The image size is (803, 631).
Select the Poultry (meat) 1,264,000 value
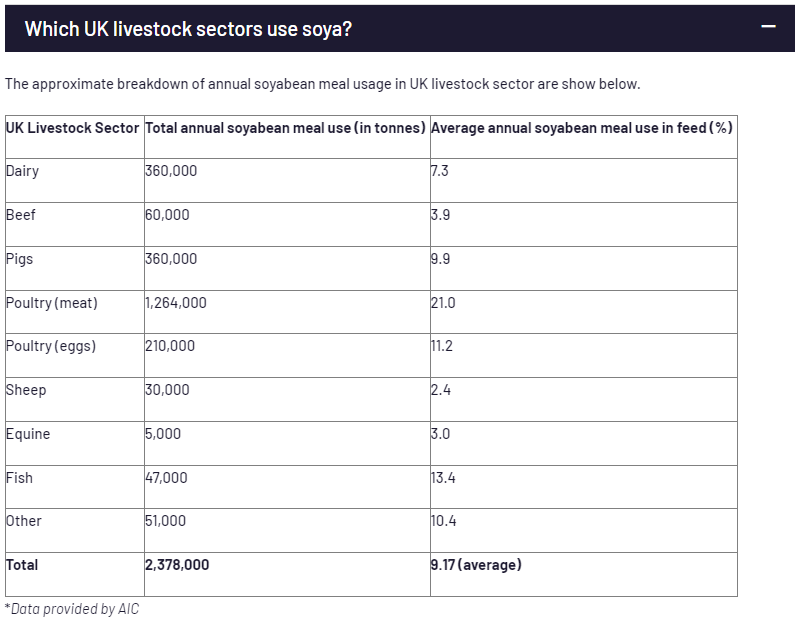176,302
